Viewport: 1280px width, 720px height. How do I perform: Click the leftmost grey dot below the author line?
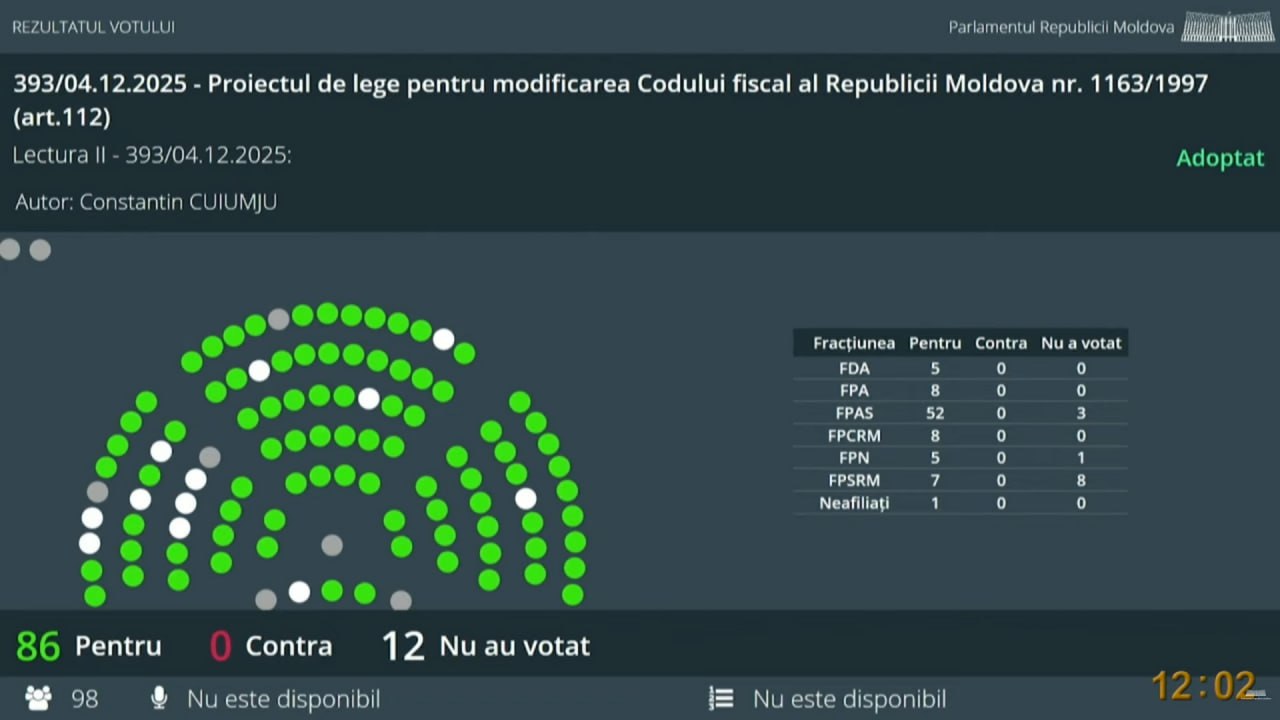pos(10,250)
